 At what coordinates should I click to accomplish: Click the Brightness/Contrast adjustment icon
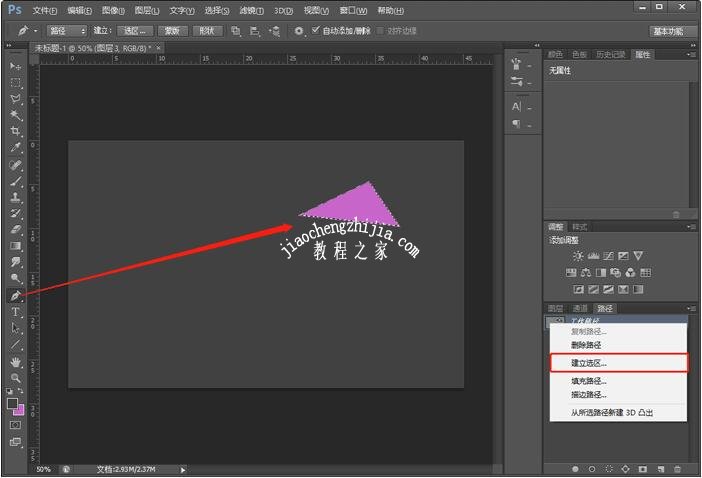pos(578,256)
